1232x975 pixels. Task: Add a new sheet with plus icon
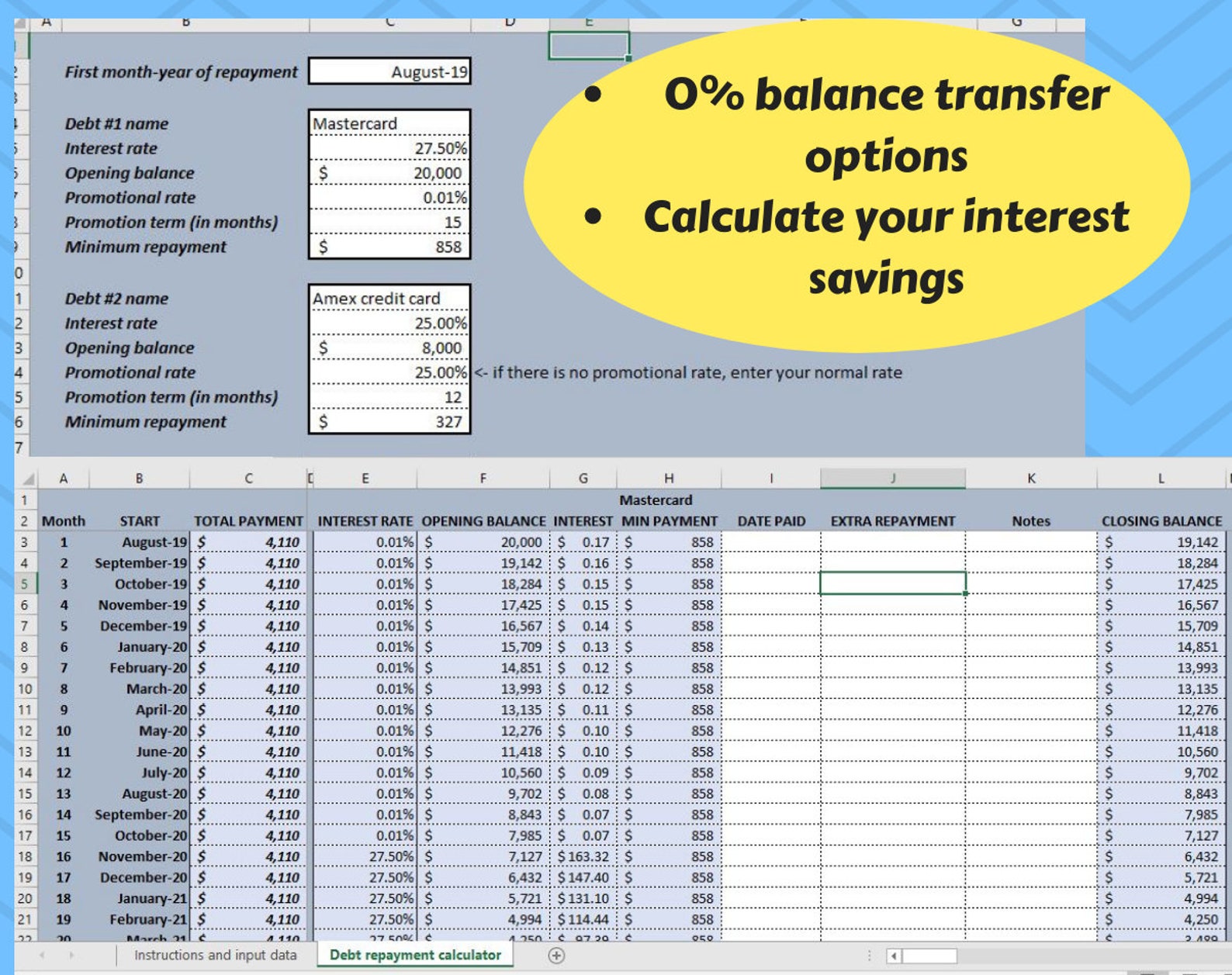click(556, 956)
